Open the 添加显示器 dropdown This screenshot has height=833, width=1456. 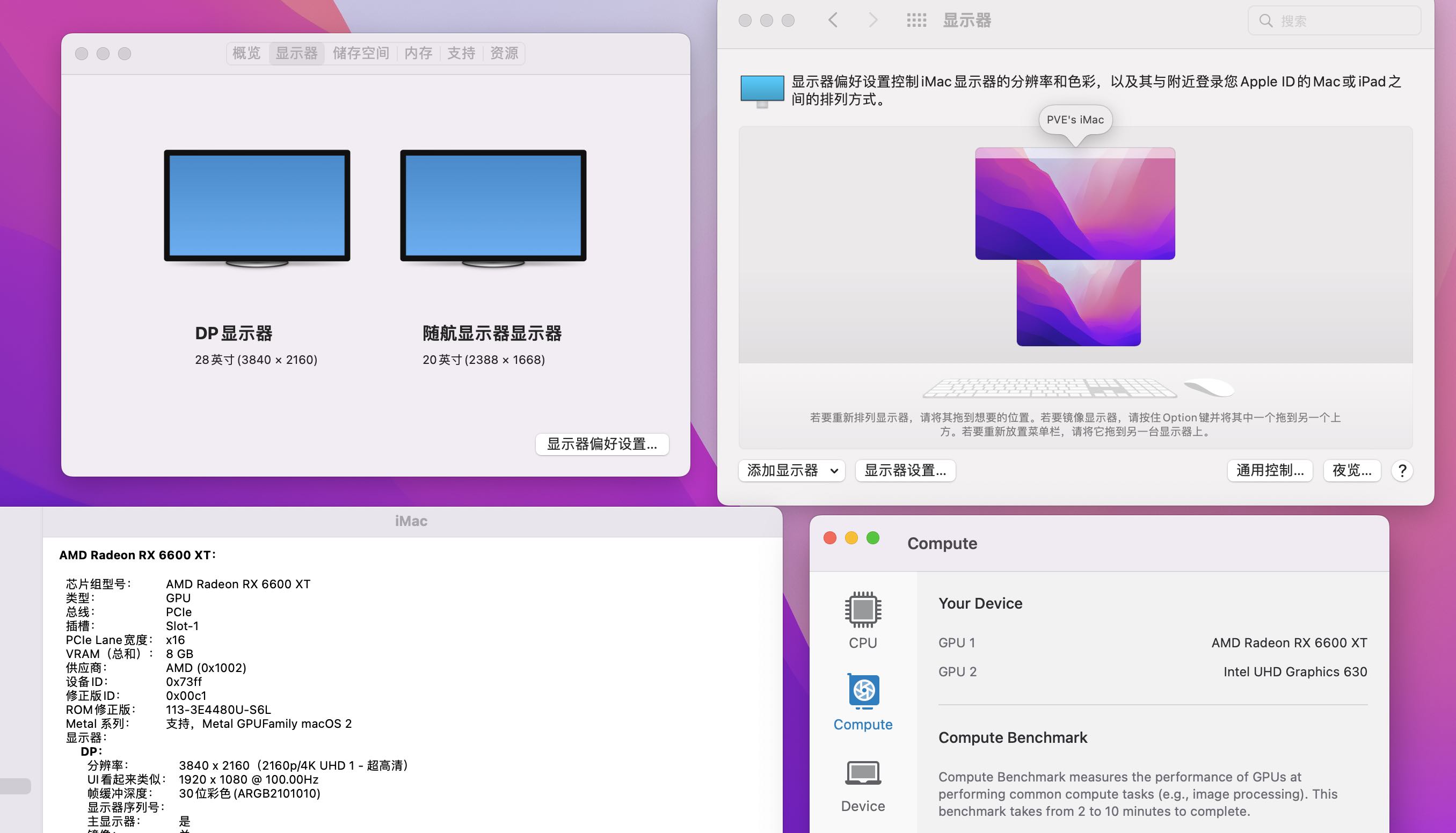coord(792,471)
